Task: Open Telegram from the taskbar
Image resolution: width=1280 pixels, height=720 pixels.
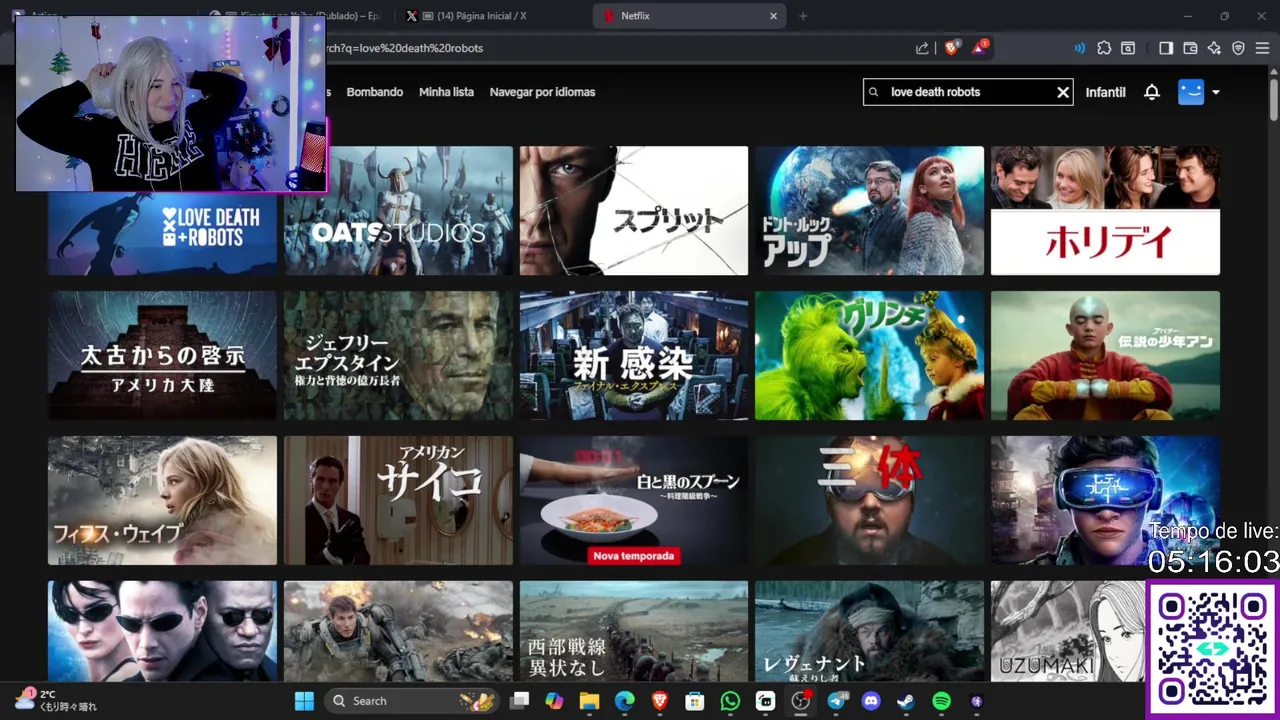Action: [836, 701]
